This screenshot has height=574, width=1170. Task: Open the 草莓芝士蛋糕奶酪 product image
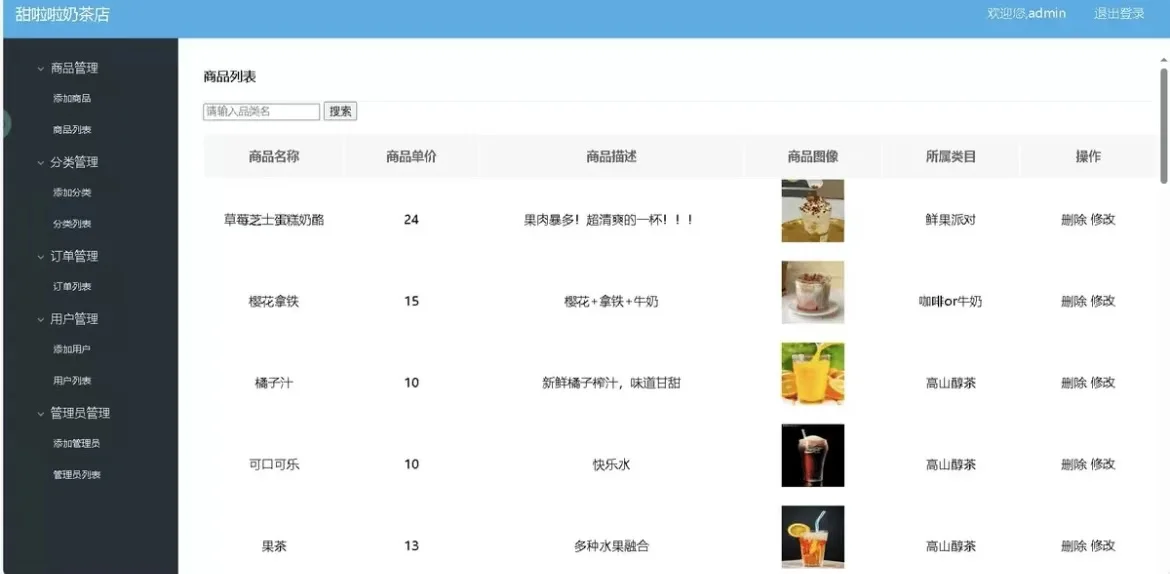point(813,210)
